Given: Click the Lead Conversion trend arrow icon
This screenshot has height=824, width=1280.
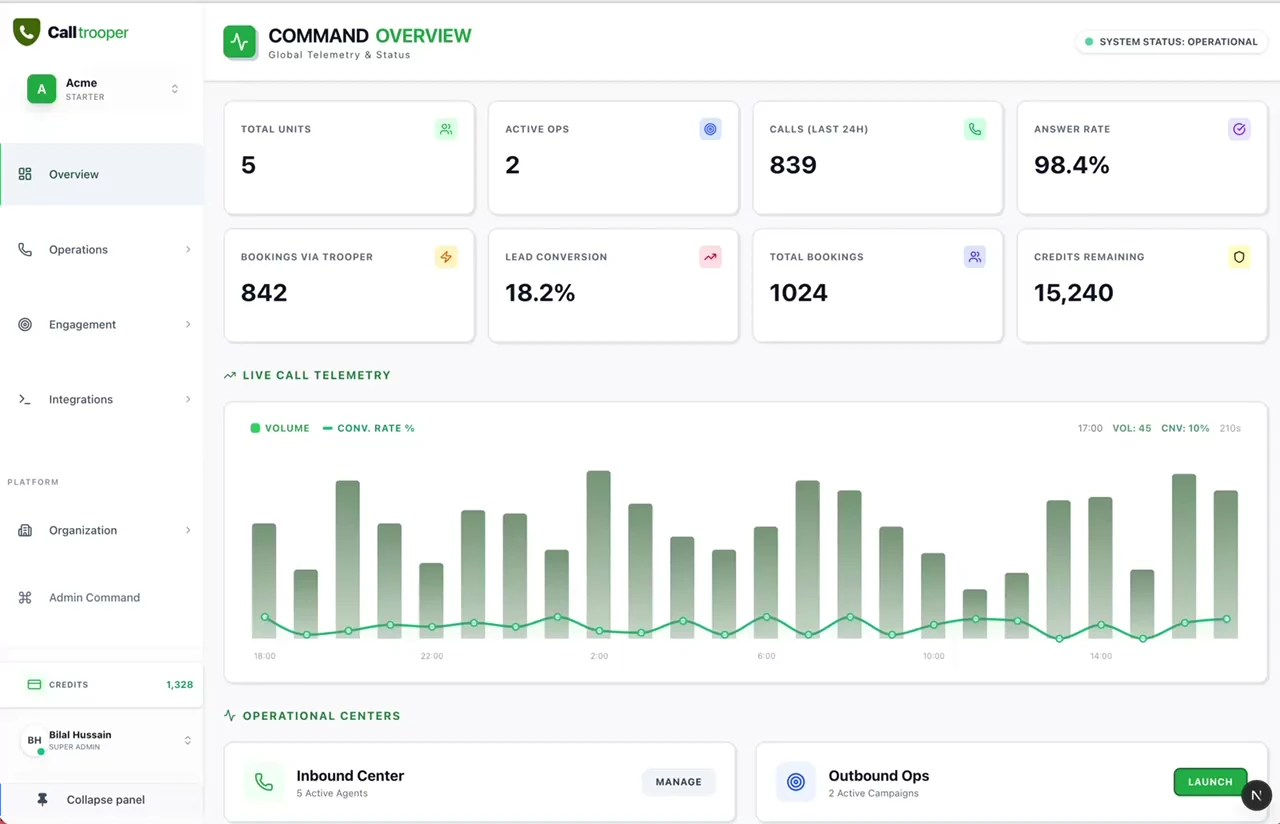Looking at the screenshot, I should point(710,257).
